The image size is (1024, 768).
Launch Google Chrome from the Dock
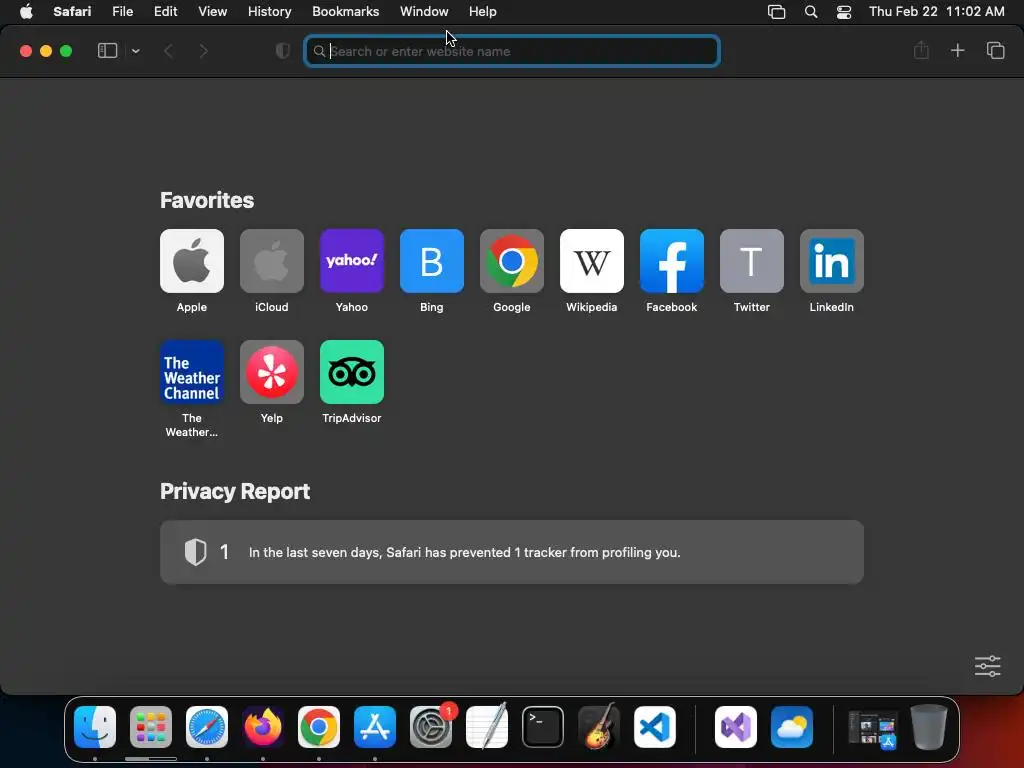click(319, 727)
